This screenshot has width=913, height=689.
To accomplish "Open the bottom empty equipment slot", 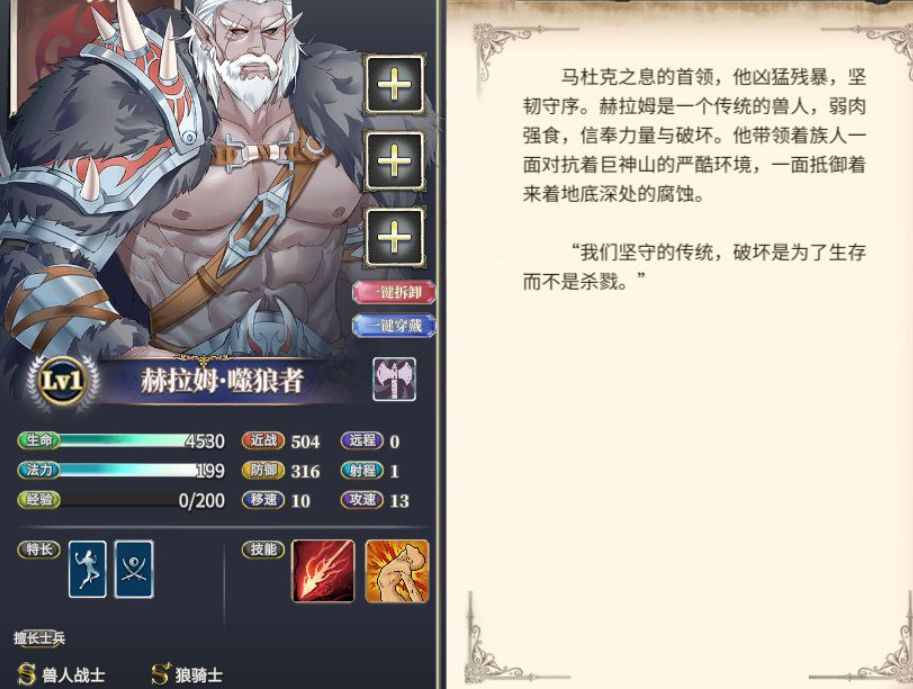I will coord(394,237).
